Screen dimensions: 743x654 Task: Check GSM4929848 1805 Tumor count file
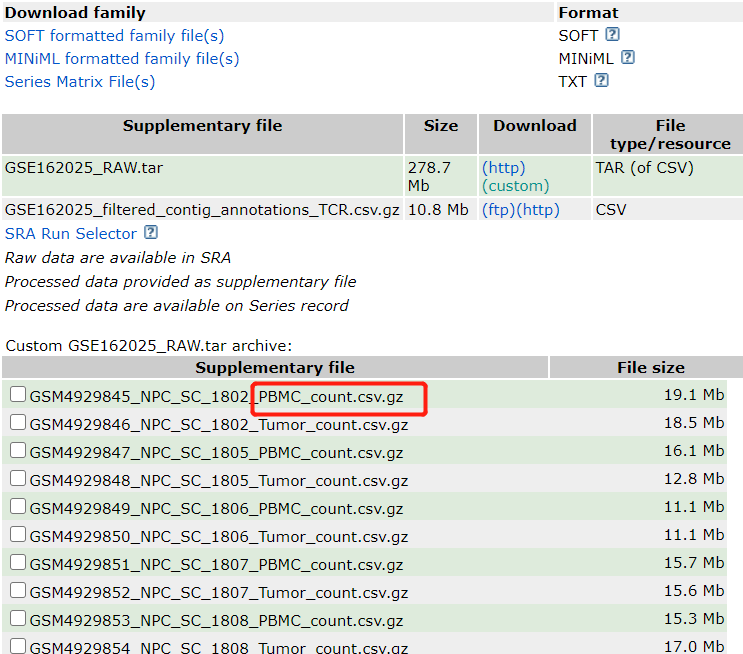[18, 480]
